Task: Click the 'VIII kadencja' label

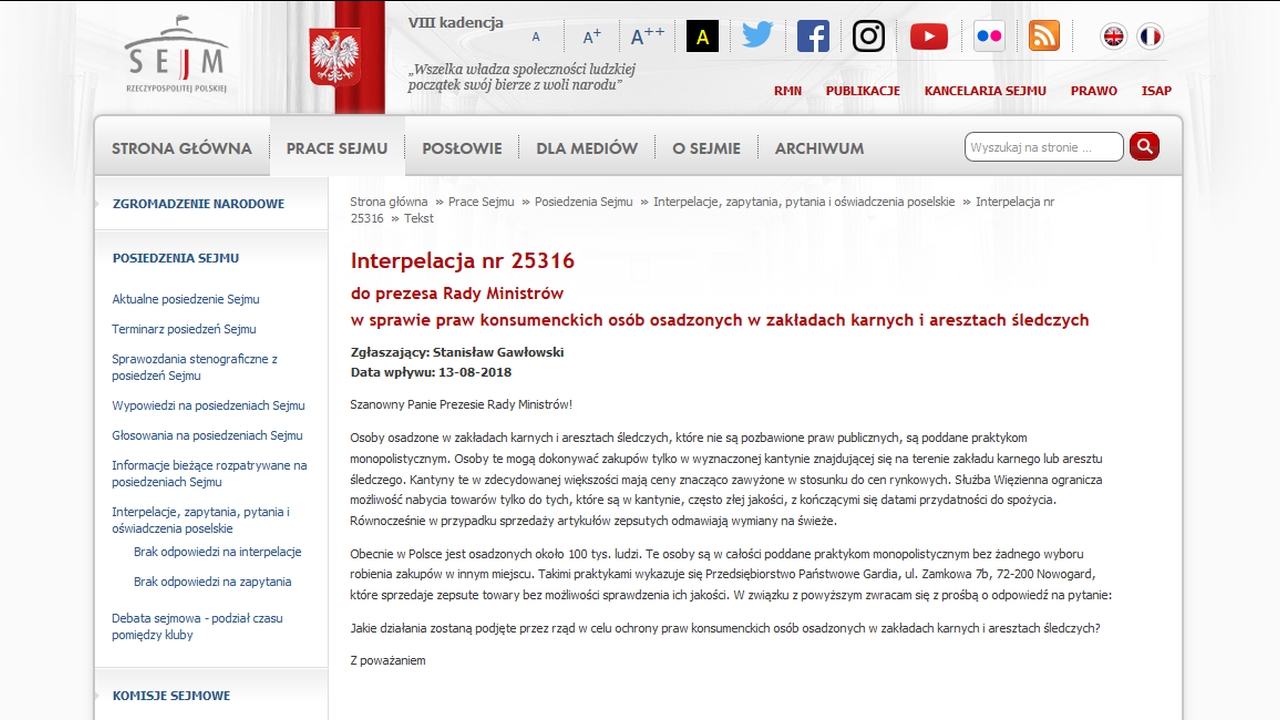Action: click(456, 23)
